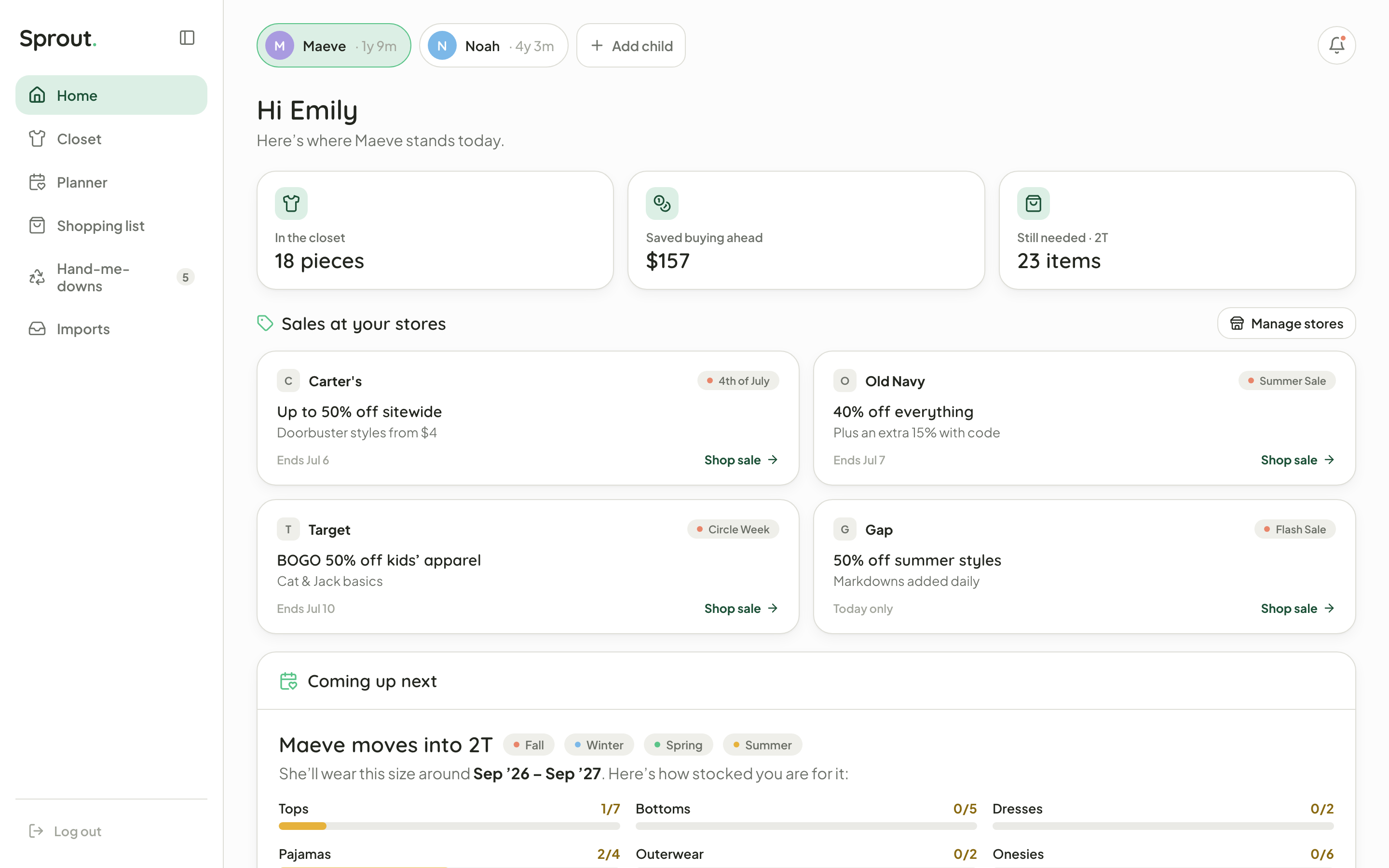
Task: Switch to Maeve's child profile
Action: pos(333,45)
